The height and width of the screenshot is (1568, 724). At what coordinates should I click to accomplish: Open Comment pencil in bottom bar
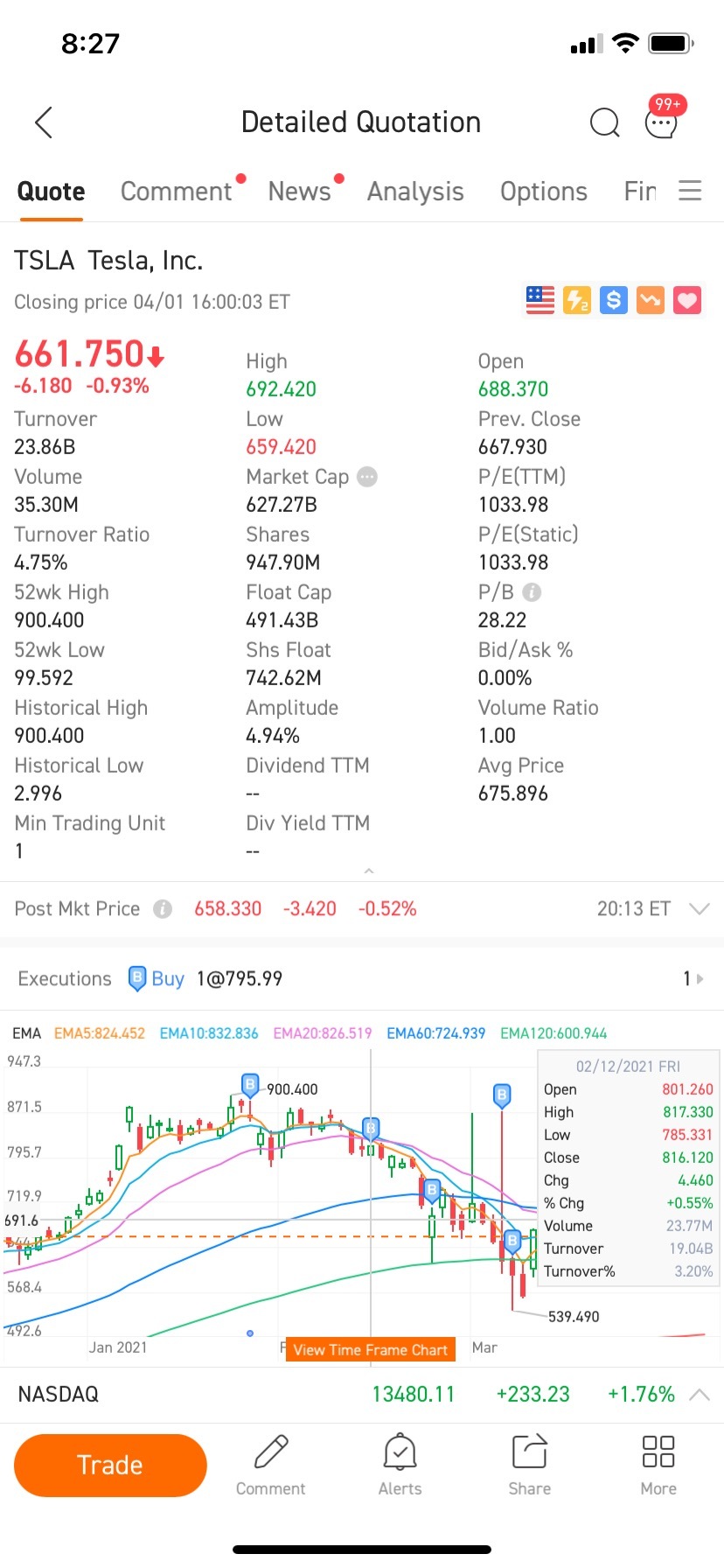(x=270, y=1464)
